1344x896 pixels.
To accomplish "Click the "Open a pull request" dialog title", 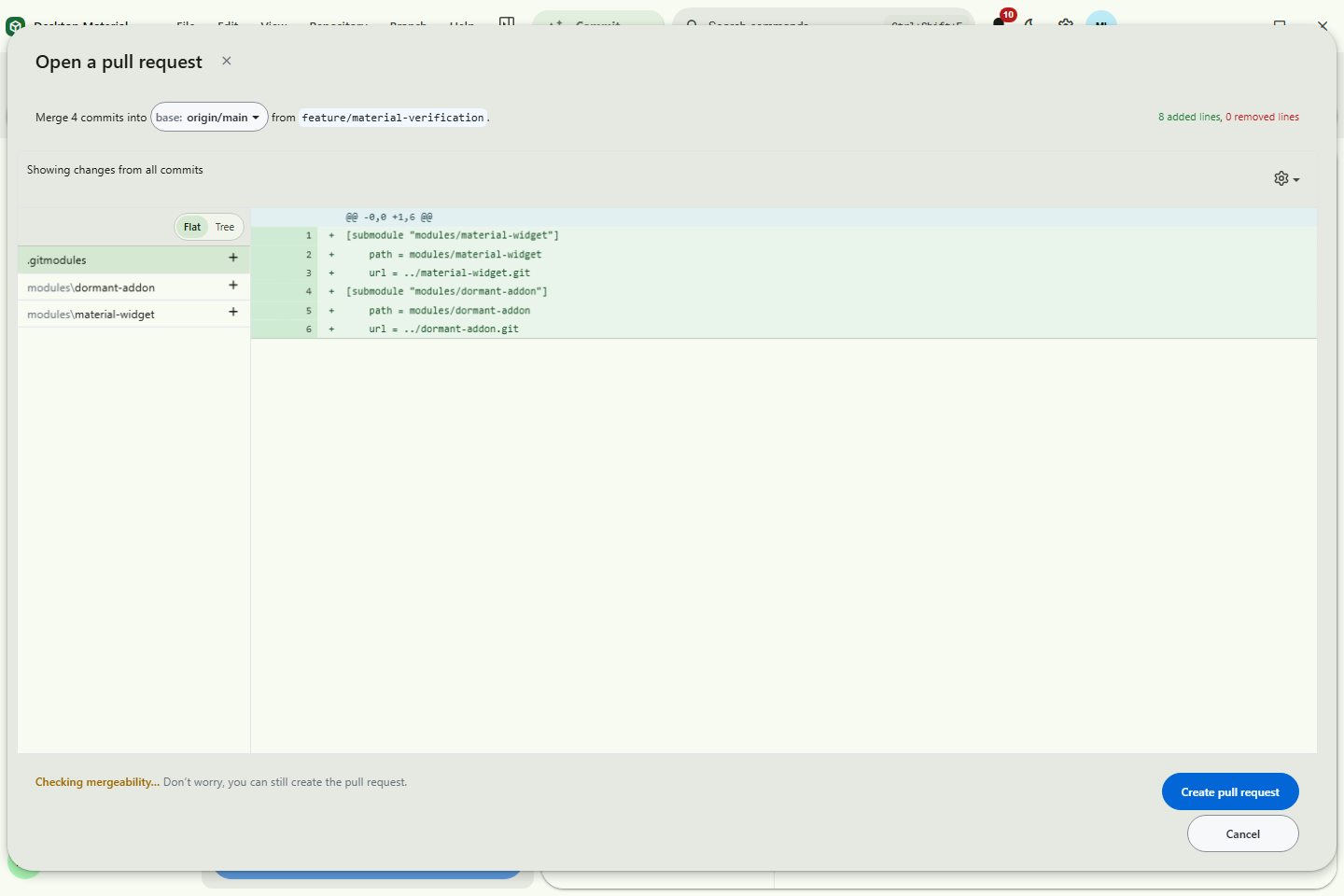I will 119,62.
